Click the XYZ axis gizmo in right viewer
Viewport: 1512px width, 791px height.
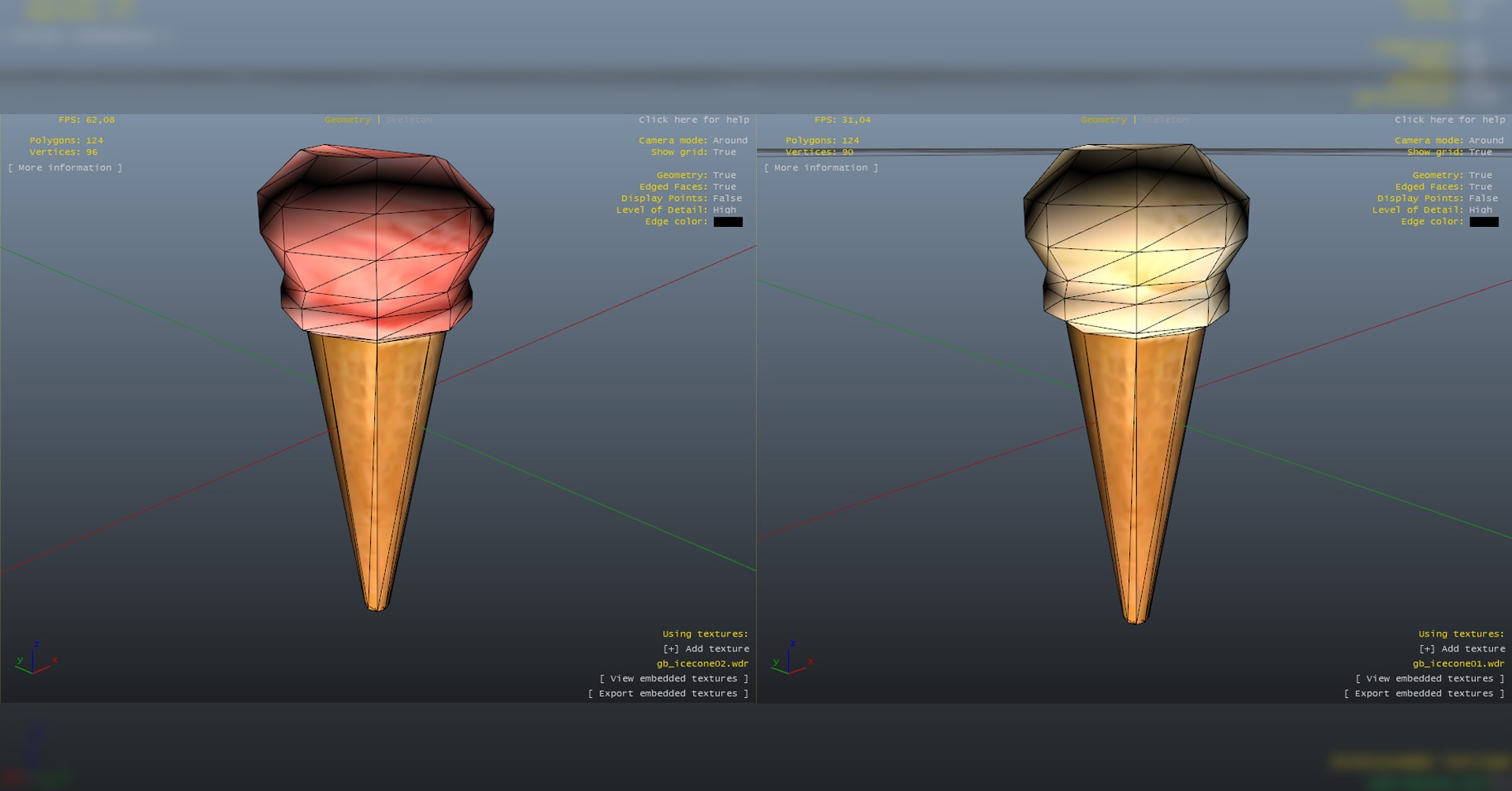point(790,659)
